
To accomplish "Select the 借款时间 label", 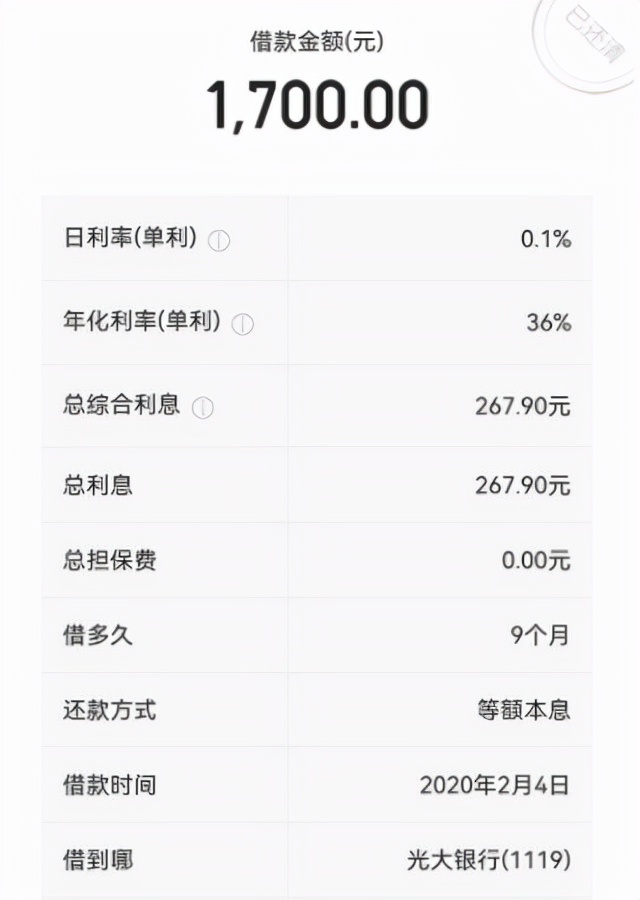I will click(109, 785).
